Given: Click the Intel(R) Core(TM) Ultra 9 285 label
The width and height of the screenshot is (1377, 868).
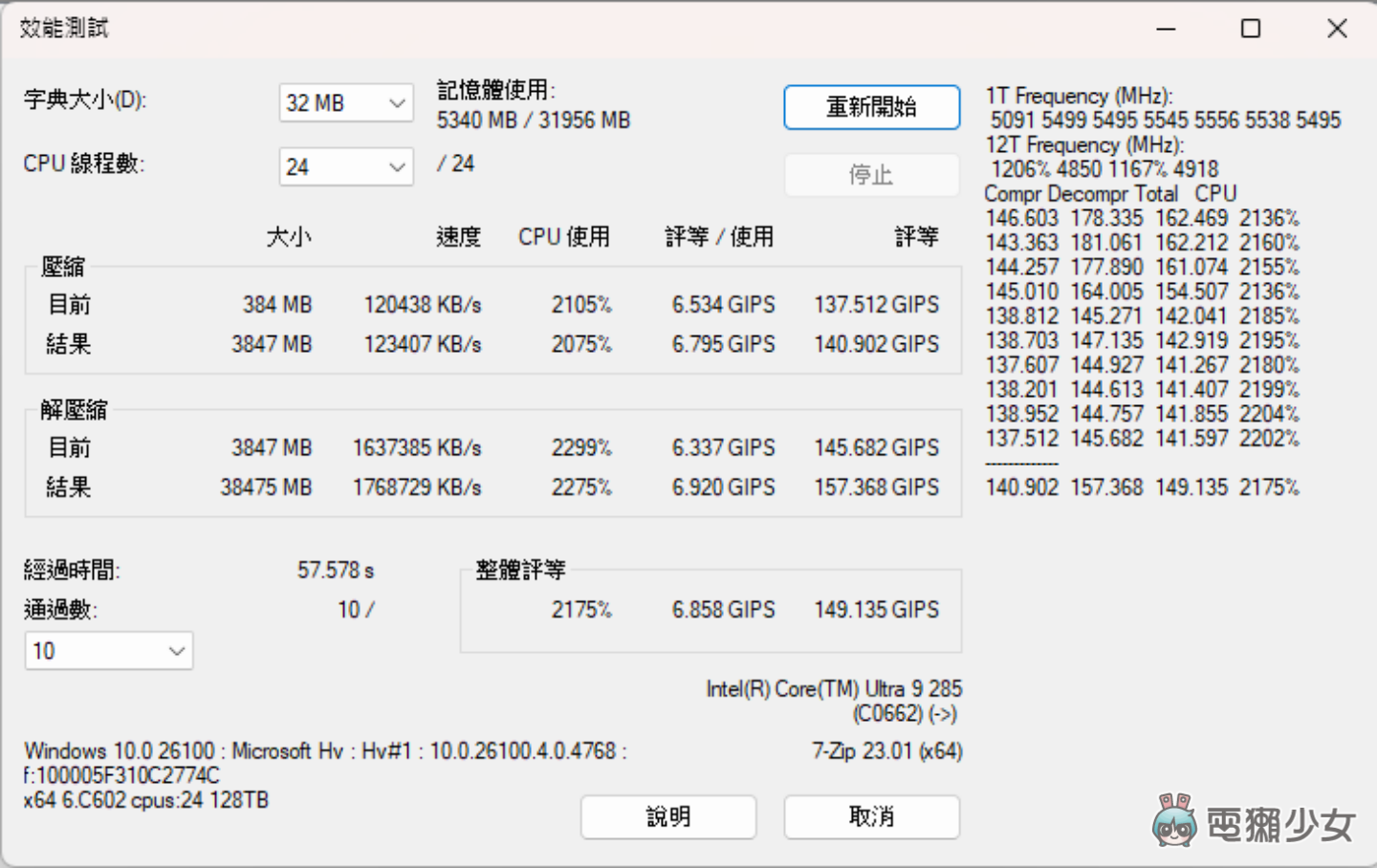Looking at the screenshot, I should pyautogui.click(x=834, y=689).
